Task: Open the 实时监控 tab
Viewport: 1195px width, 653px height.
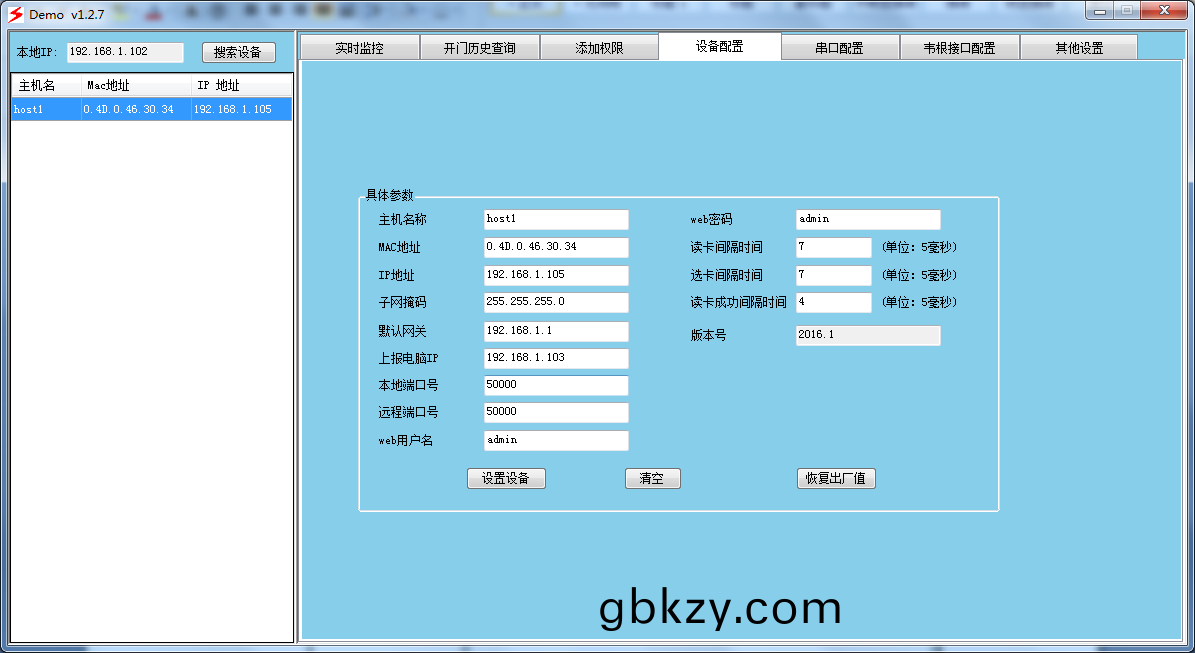Action: 359,48
